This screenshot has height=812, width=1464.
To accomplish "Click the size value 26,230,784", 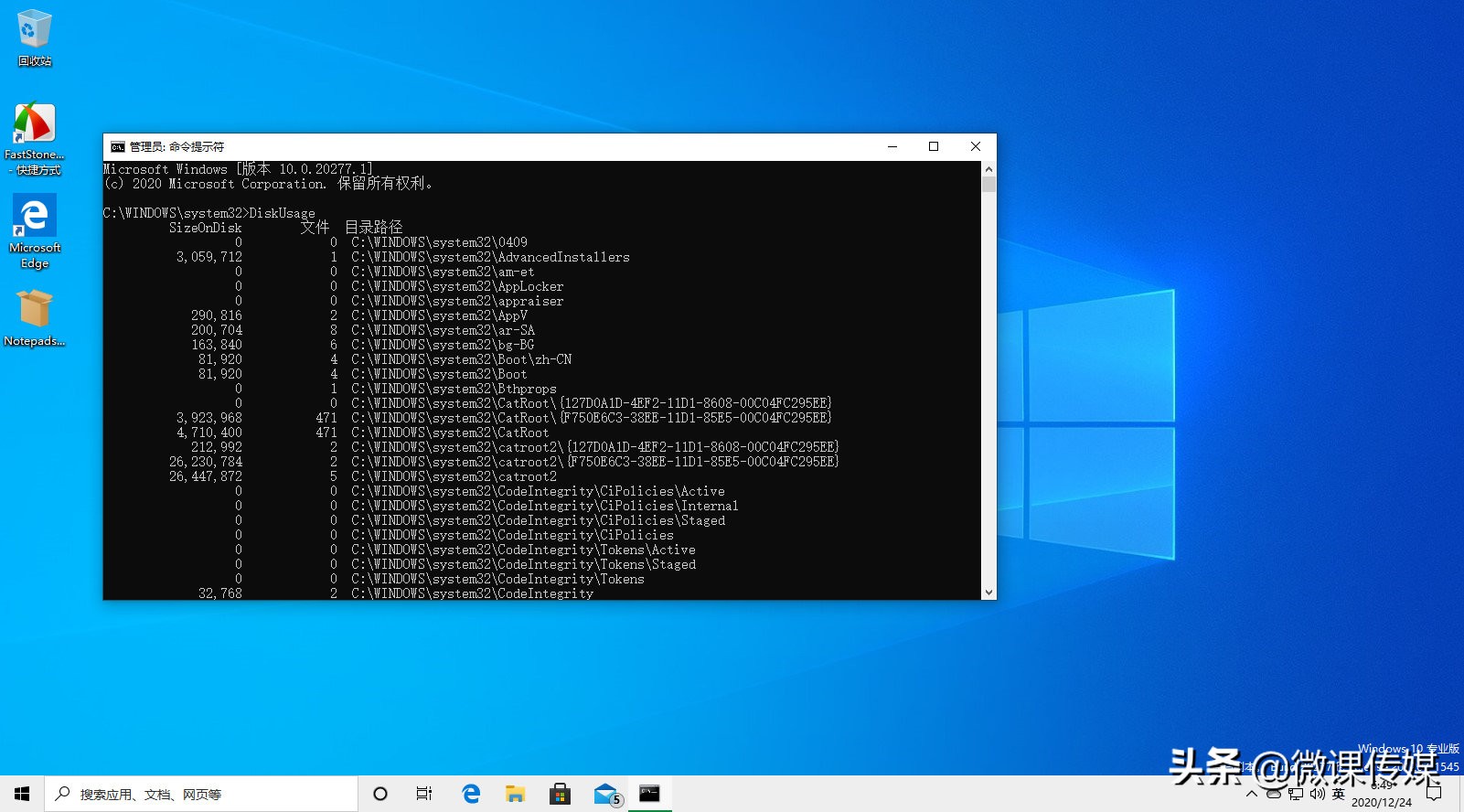I will [205, 462].
